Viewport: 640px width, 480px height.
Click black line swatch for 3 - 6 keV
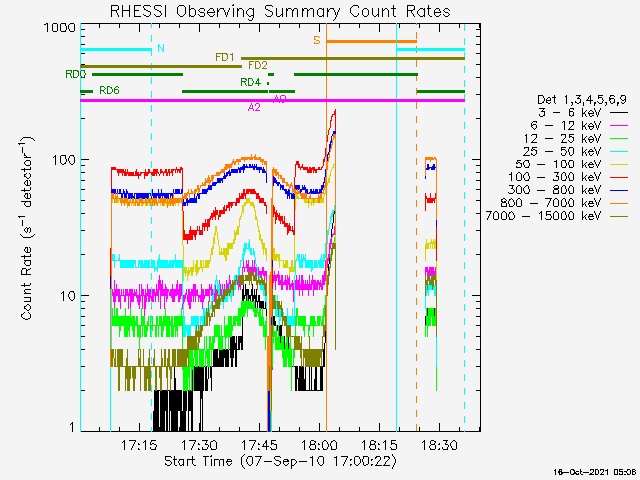[619, 113]
